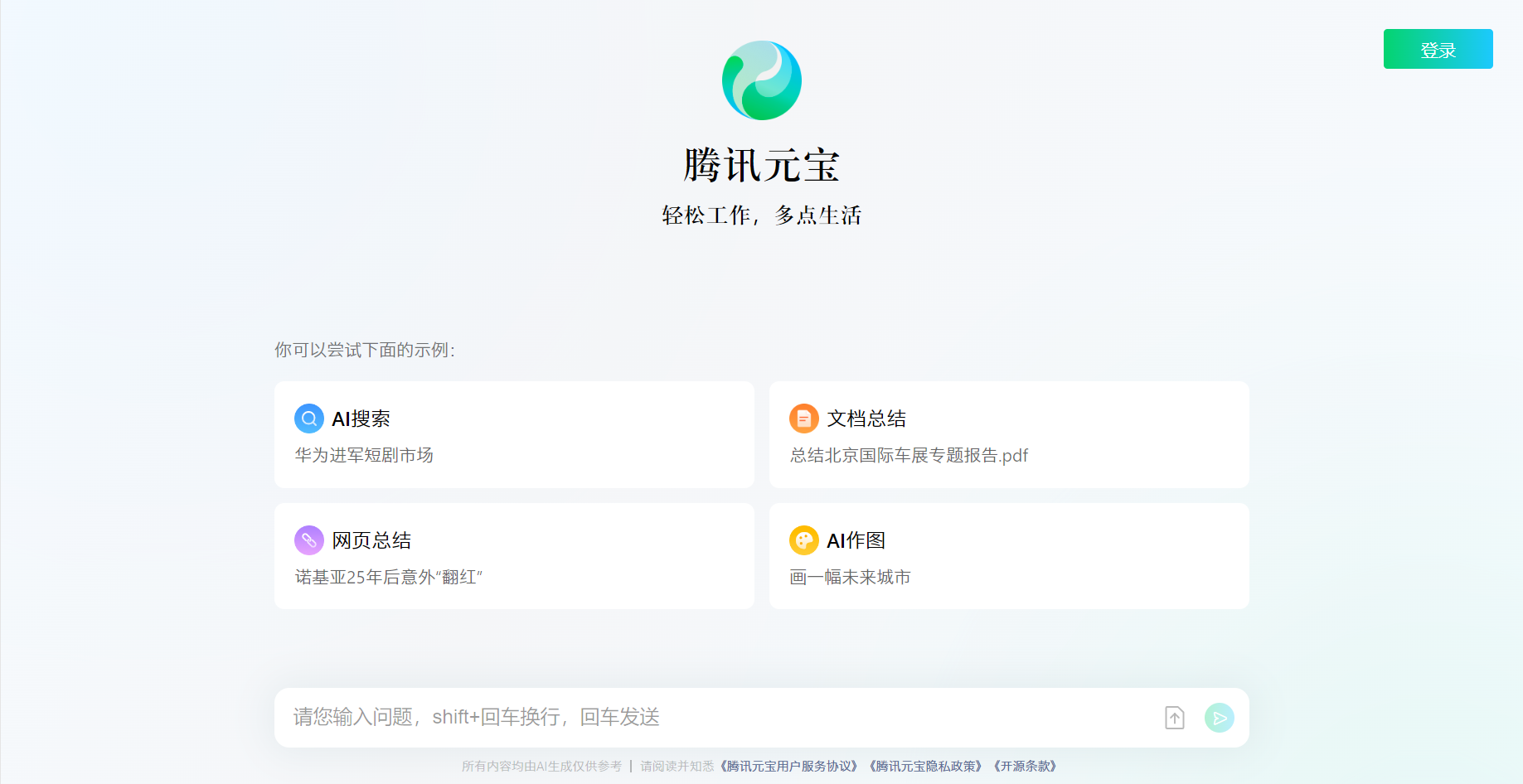Try the example 诺基亚25年后意外"翻红"
This screenshot has width=1523, height=784.
click(x=388, y=577)
